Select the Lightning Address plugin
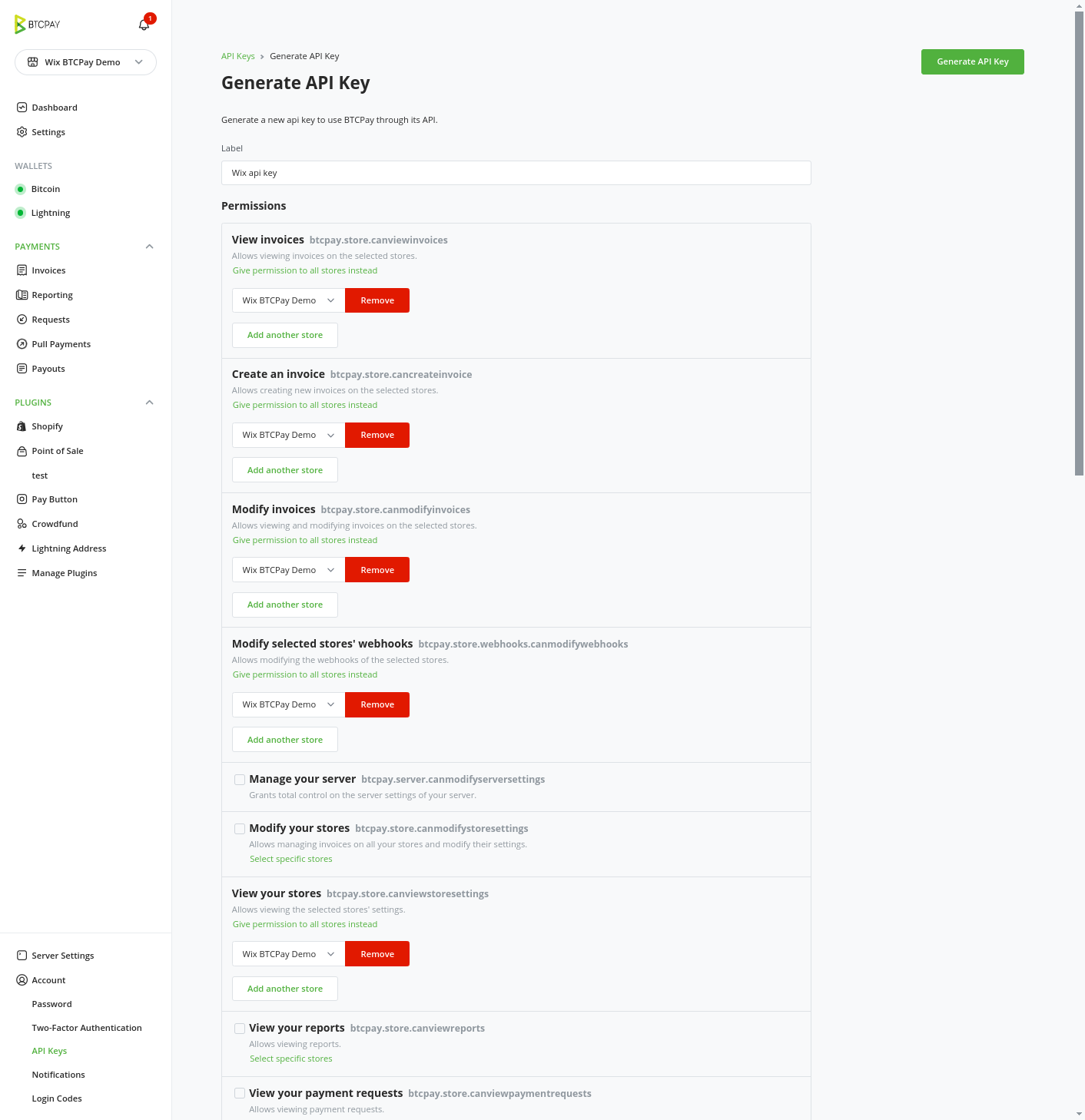Screen dimensions: 1085x1120 (68, 548)
